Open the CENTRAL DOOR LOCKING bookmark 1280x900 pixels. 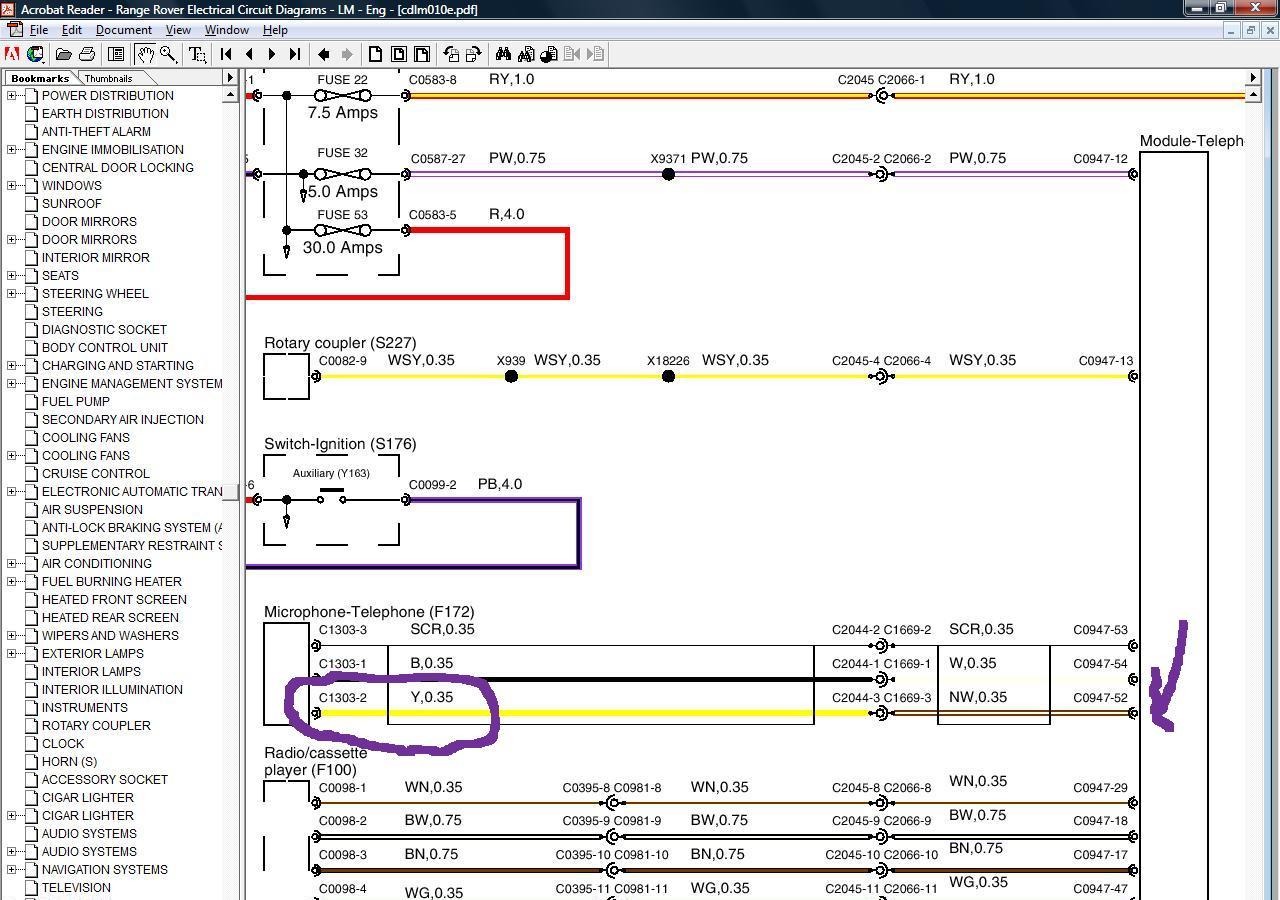(118, 168)
